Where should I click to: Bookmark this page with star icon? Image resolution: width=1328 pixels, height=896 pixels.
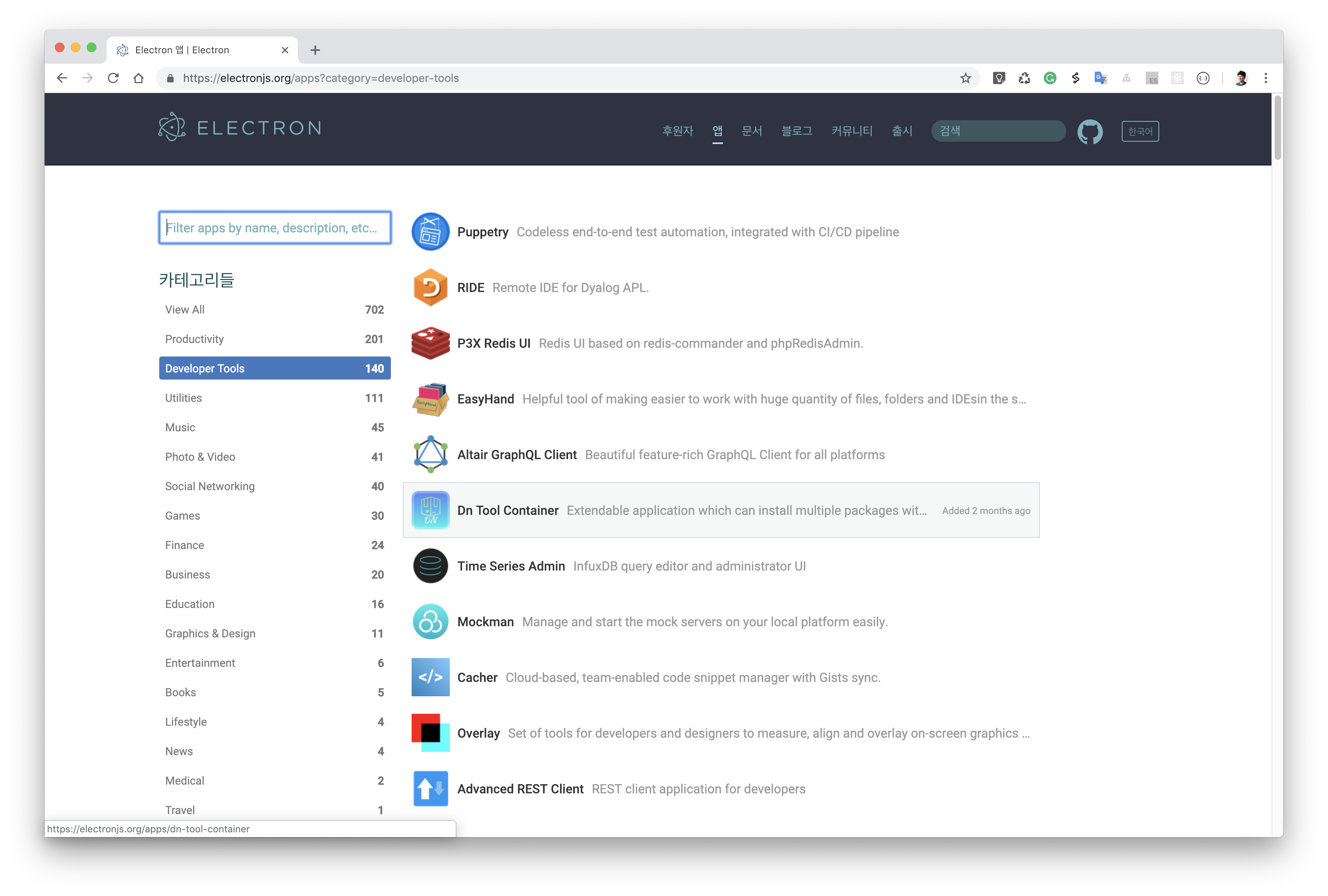pyautogui.click(x=965, y=78)
